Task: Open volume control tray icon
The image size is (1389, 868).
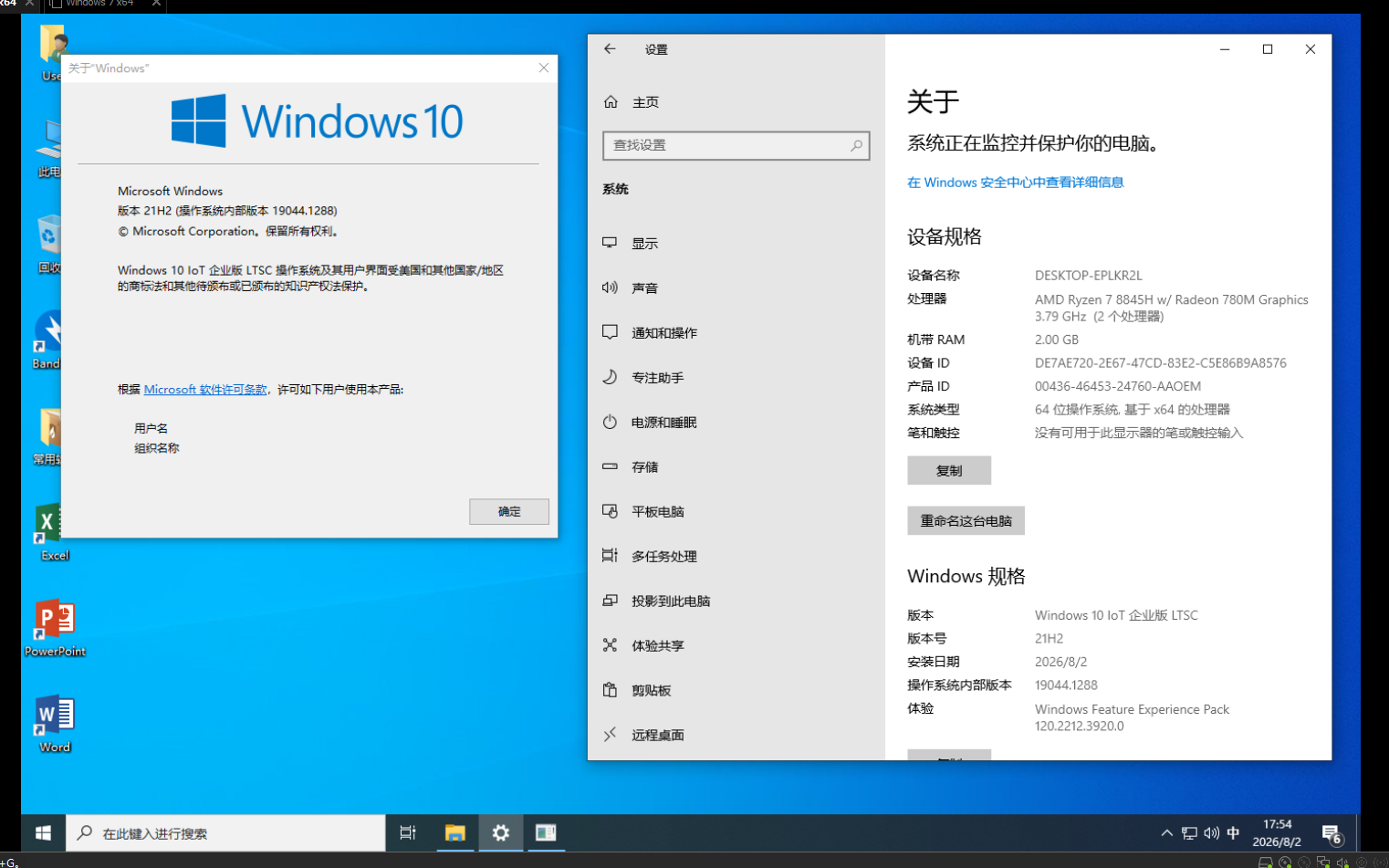Action: [1211, 833]
